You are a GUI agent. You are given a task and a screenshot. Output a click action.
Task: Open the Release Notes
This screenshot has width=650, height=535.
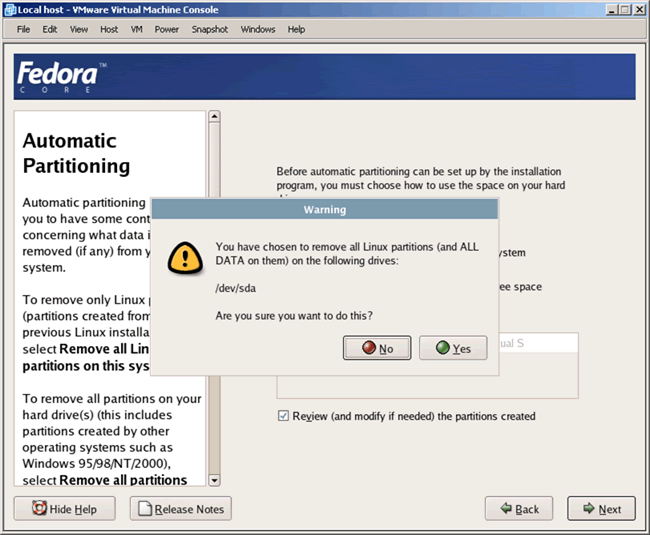click(180, 509)
